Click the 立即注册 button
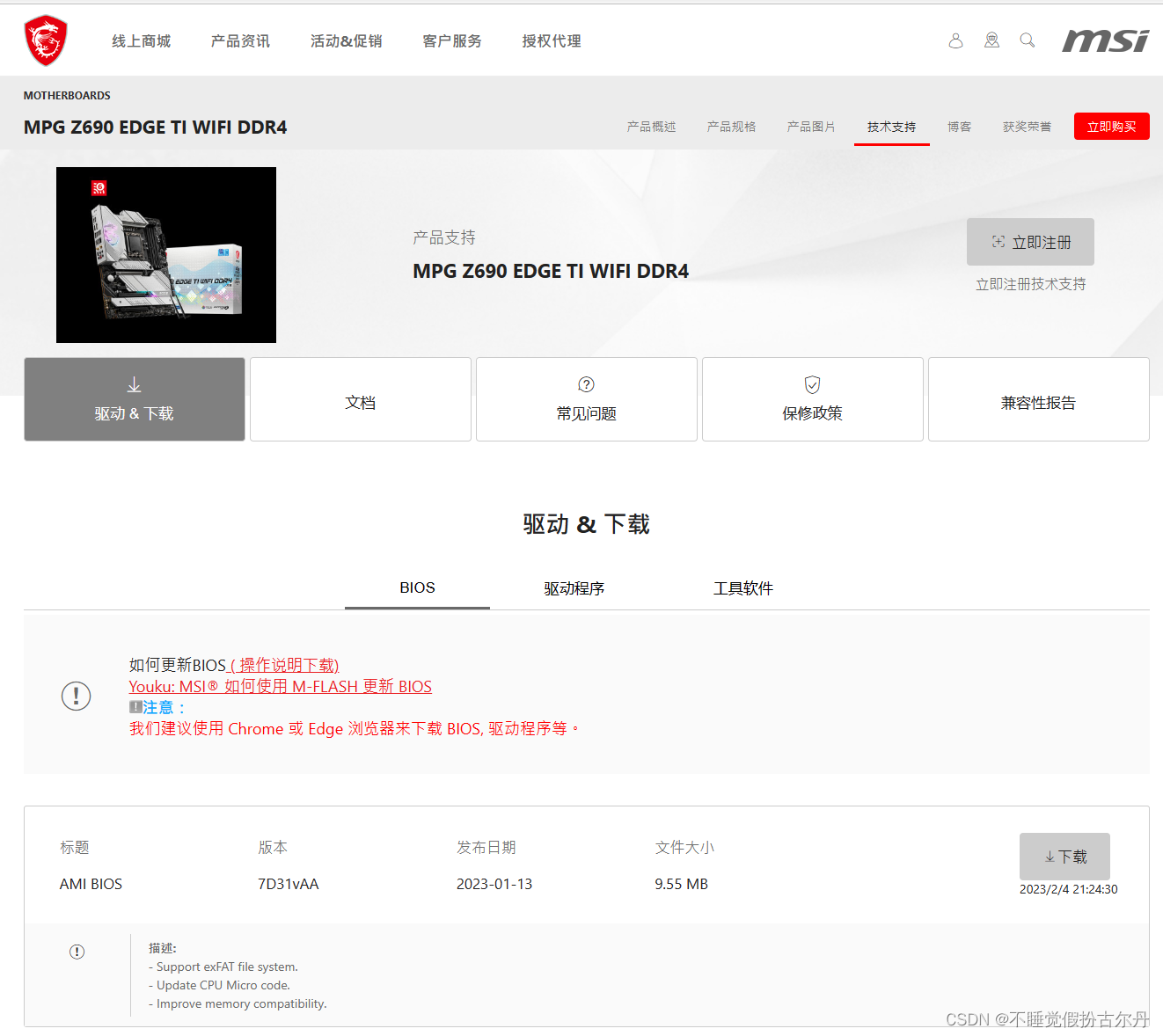The image size is (1163, 1036). point(1030,242)
